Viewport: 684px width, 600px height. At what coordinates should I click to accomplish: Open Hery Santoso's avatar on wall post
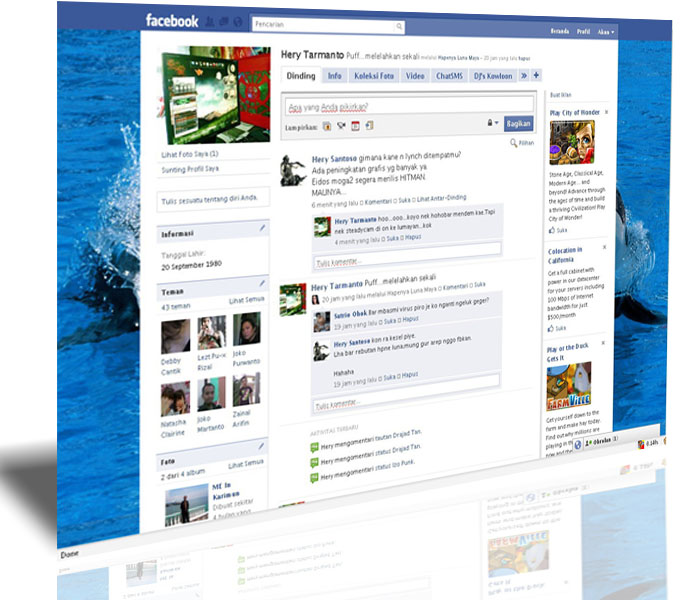tap(293, 171)
